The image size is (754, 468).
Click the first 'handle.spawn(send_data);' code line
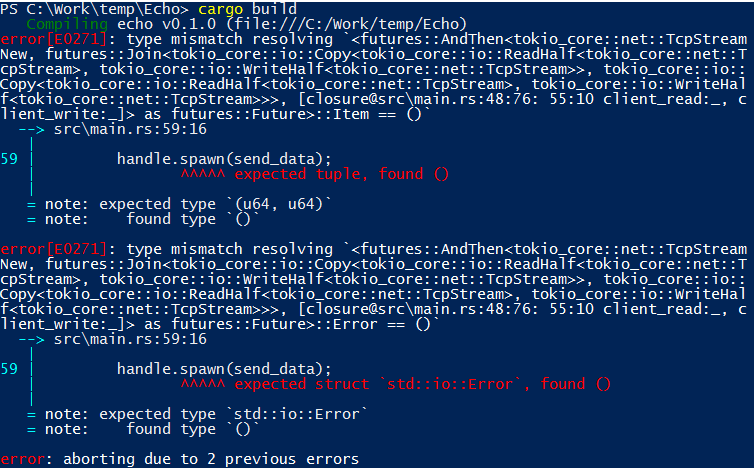(224, 159)
